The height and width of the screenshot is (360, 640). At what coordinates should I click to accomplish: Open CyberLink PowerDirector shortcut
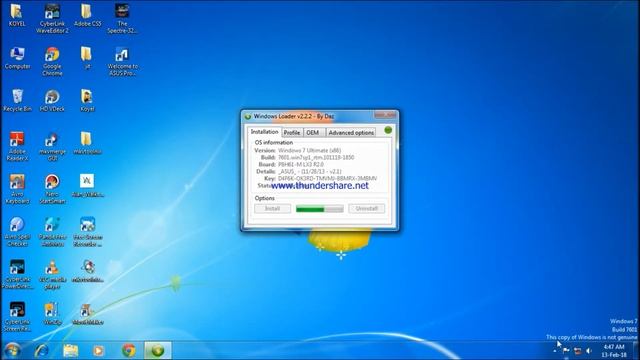[17, 274]
